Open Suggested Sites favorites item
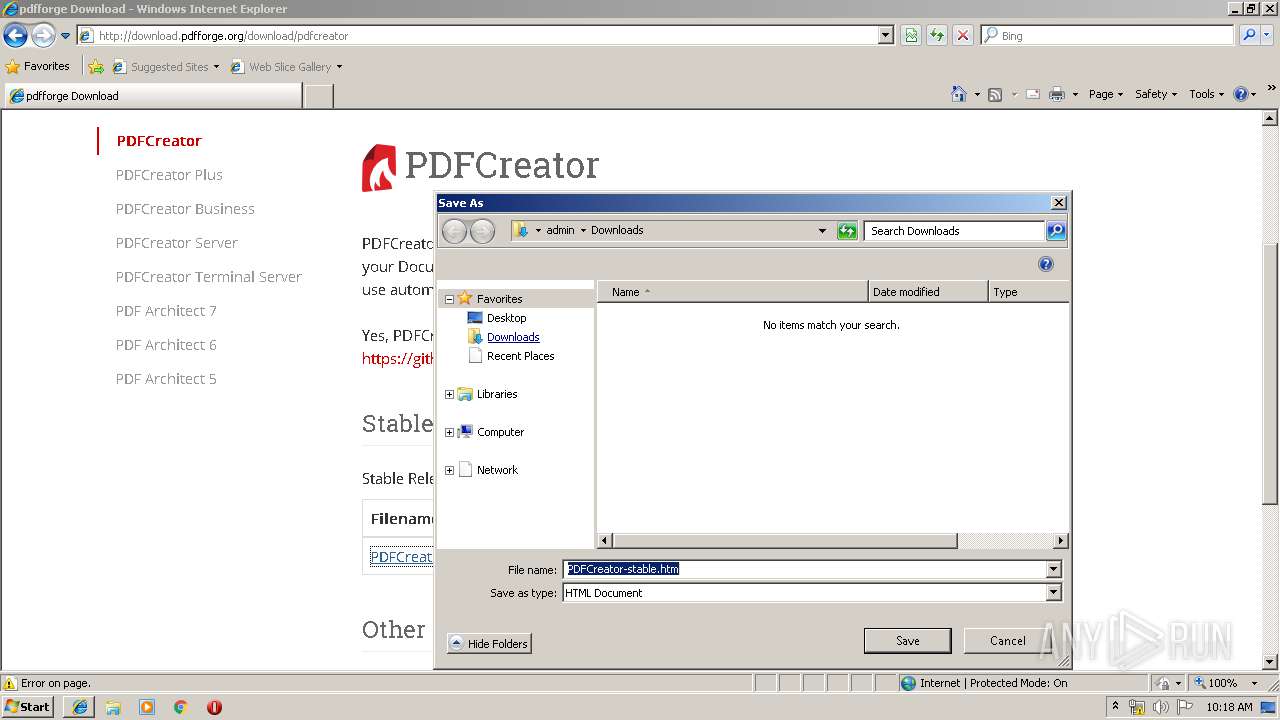This screenshot has height=720, width=1280. pyautogui.click(x=165, y=67)
